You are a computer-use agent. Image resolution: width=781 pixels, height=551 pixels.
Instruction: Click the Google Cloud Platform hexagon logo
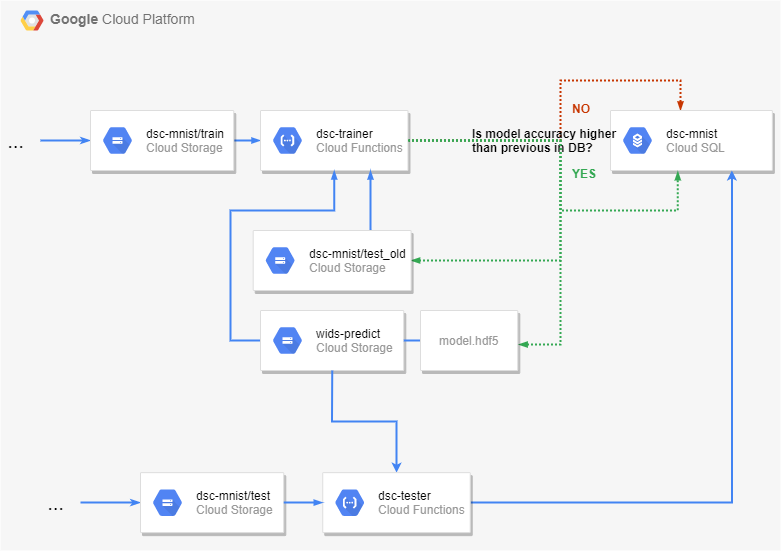coord(32,20)
